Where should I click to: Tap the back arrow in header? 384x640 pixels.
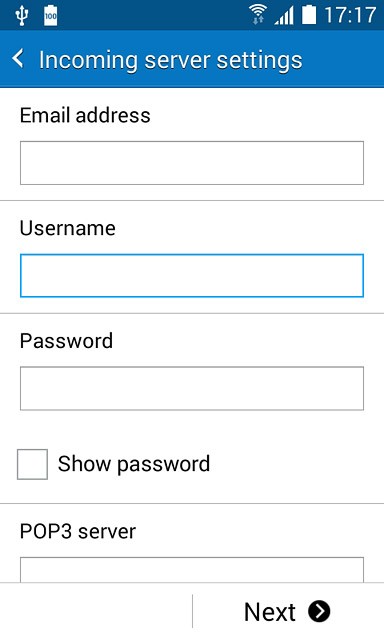[x=18, y=59]
